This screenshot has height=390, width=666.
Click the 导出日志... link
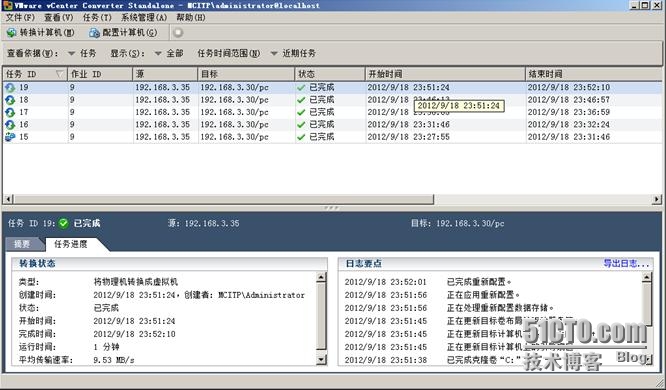[626, 263]
